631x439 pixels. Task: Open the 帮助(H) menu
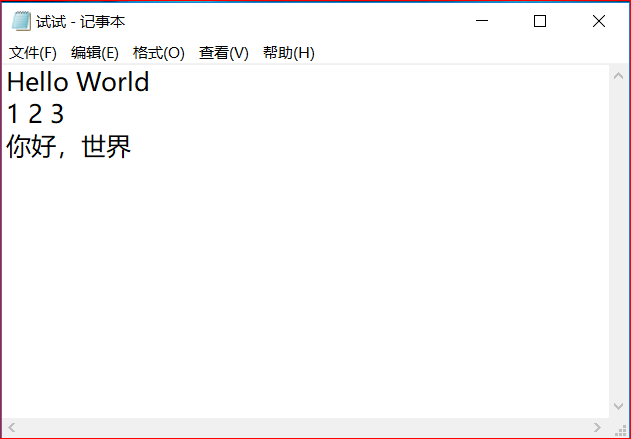coord(289,53)
